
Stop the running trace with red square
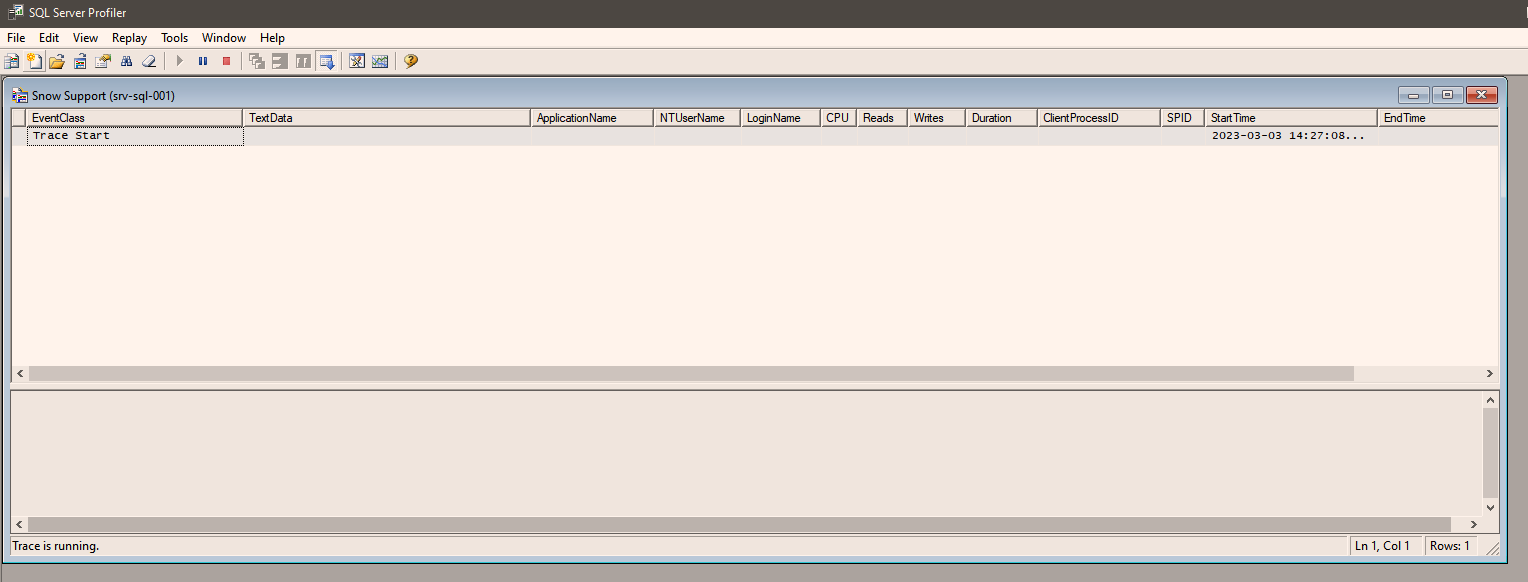pos(226,61)
